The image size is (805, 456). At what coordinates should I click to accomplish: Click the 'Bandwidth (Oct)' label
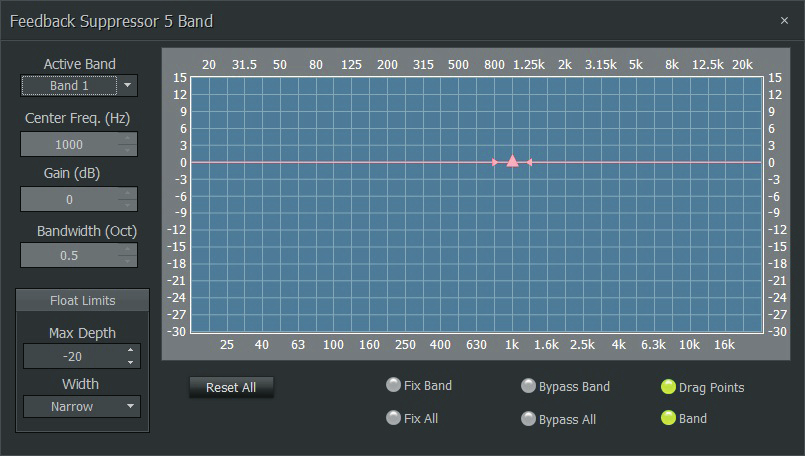tap(87, 232)
